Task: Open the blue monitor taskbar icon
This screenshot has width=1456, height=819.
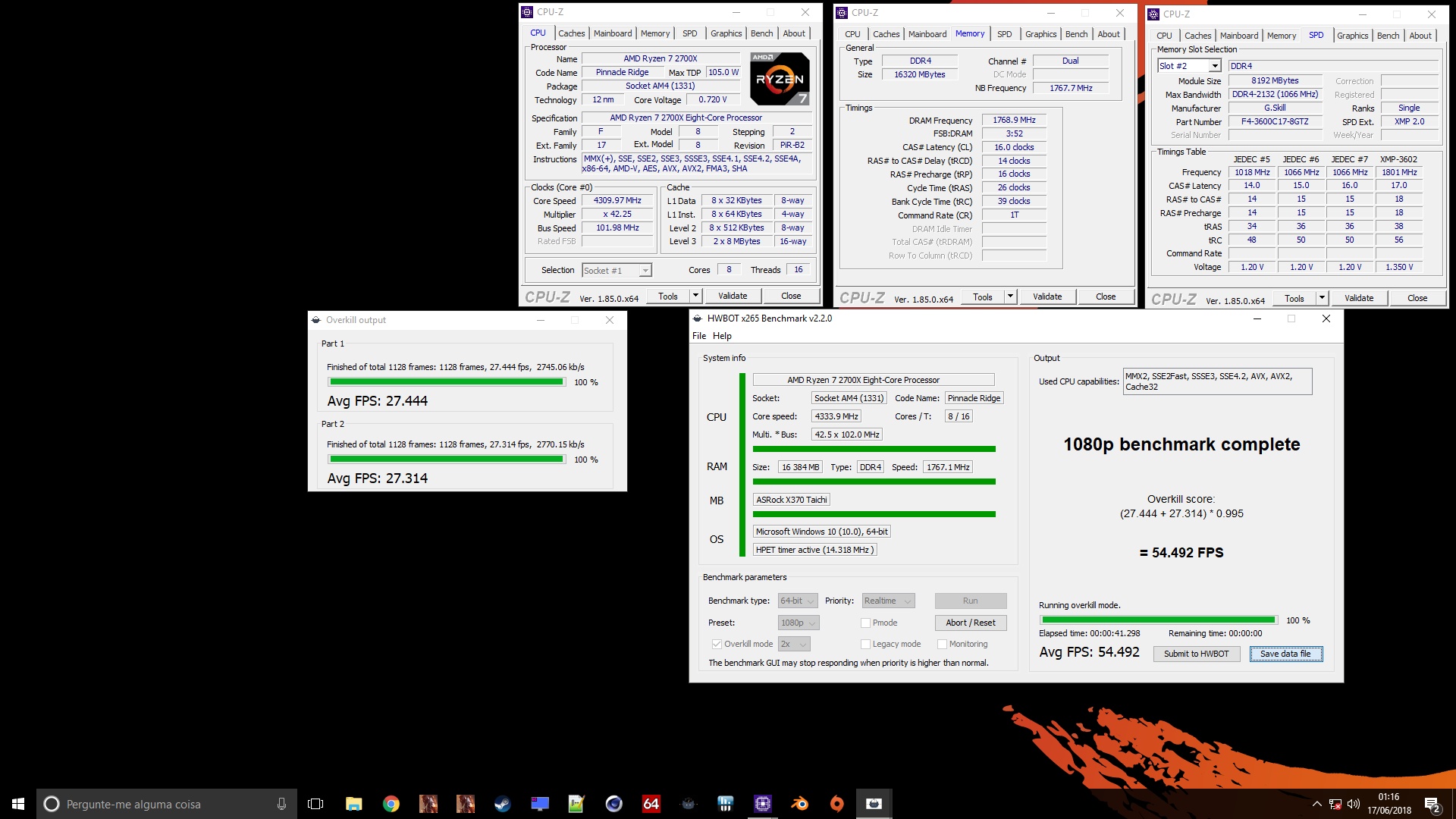Action: 539,804
